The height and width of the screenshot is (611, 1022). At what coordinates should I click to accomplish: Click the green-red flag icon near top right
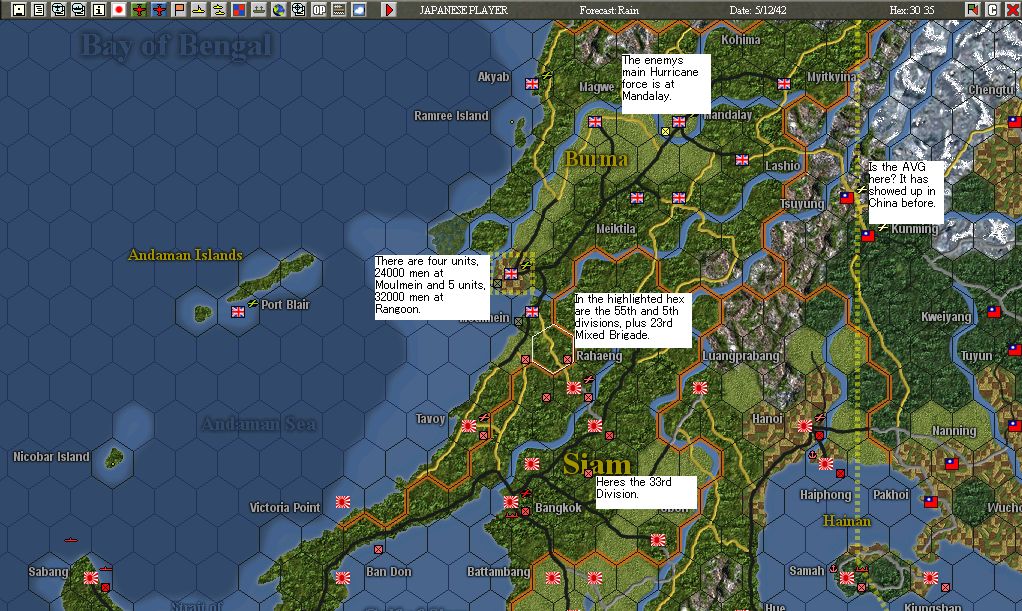click(972, 10)
